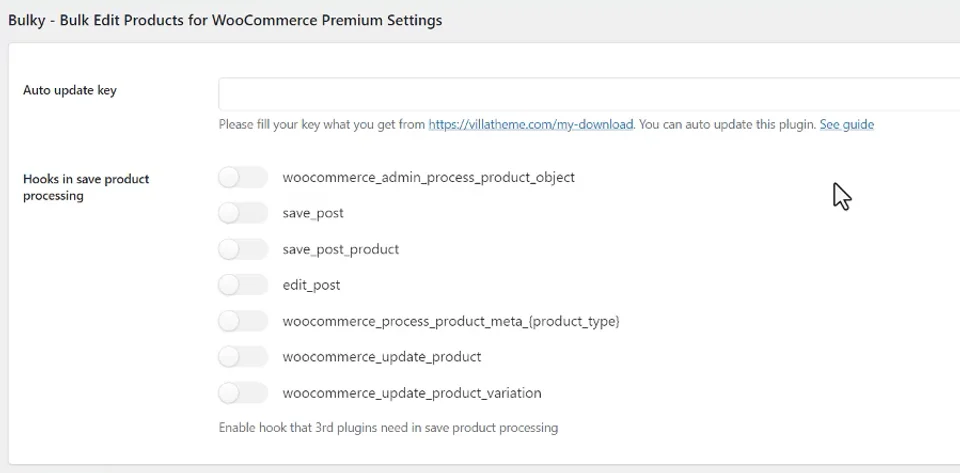Click the edit_post text label

(x=311, y=285)
